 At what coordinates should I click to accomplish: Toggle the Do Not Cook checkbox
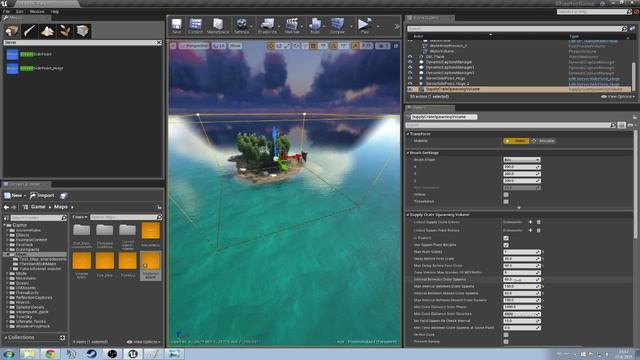point(506,335)
